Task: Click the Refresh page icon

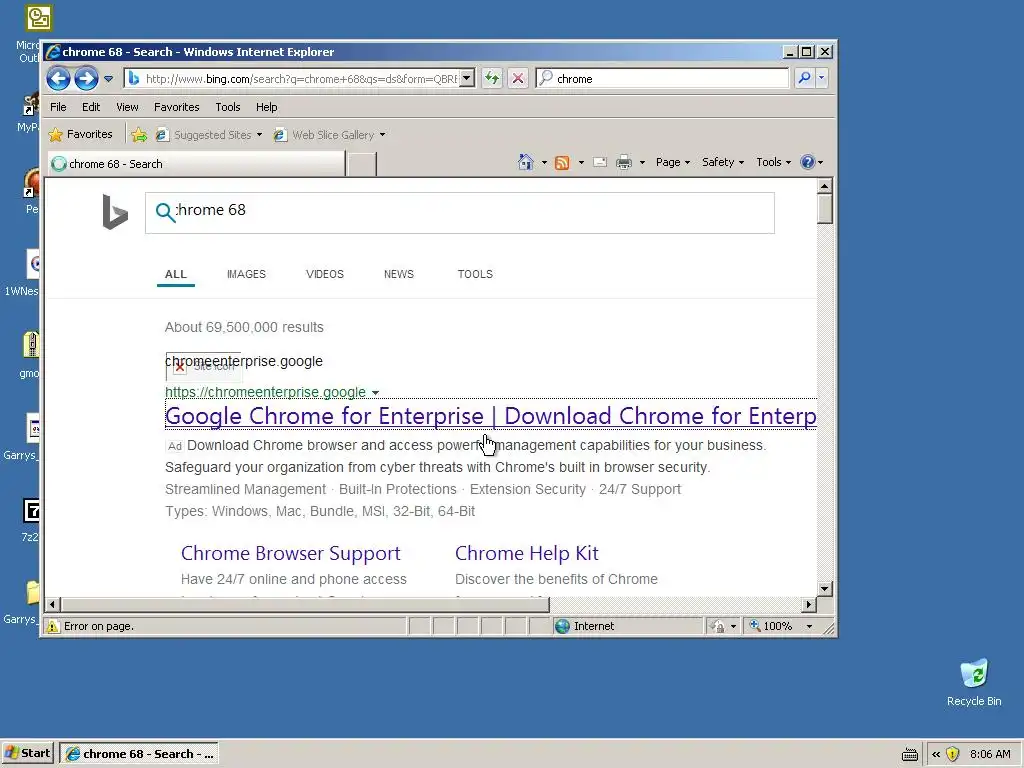Action: 492,79
